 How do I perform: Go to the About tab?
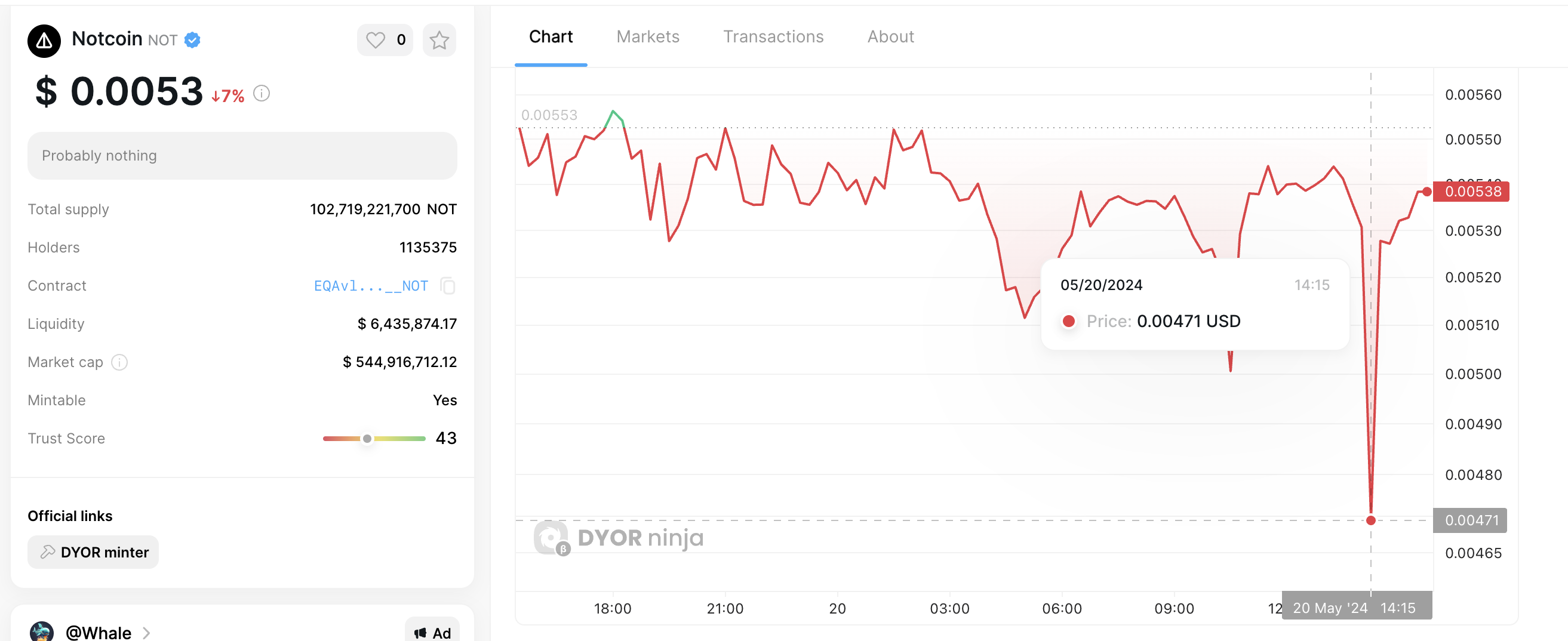[890, 36]
